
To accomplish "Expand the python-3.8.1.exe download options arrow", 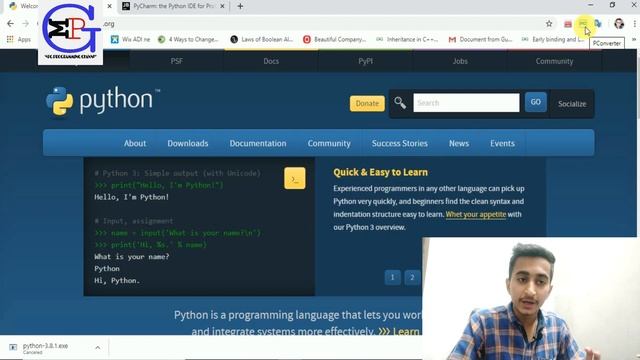I will click(98, 348).
